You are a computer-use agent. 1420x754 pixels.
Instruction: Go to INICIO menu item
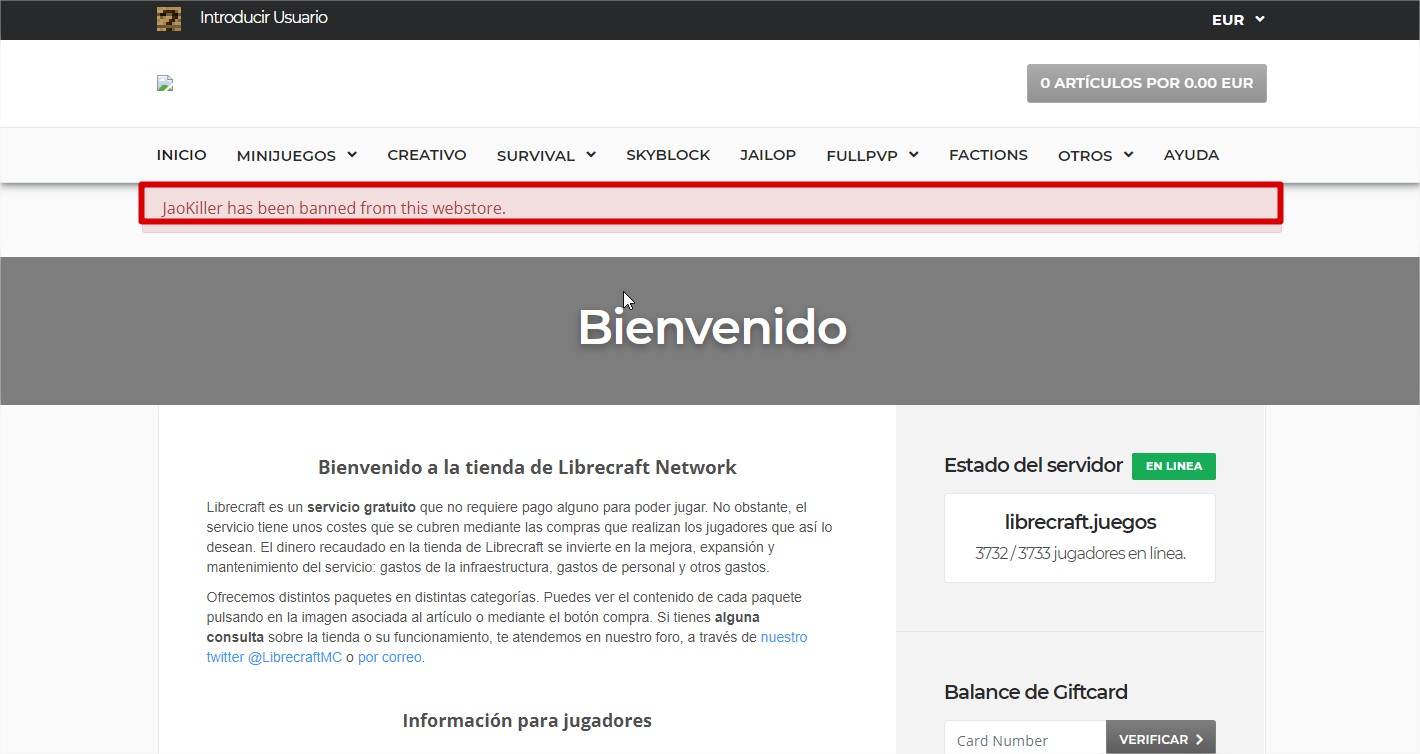(x=182, y=155)
